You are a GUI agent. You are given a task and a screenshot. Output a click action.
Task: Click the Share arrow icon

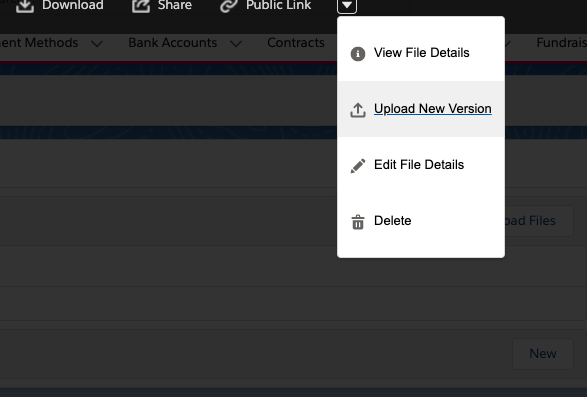(x=141, y=5)
